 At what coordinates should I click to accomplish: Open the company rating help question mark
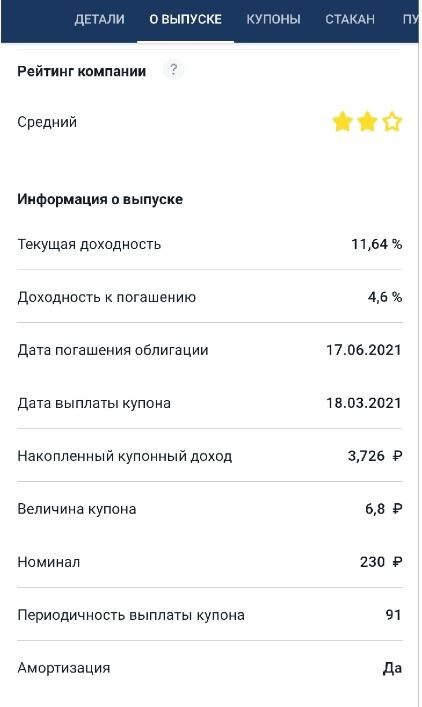tap(173, 70)
